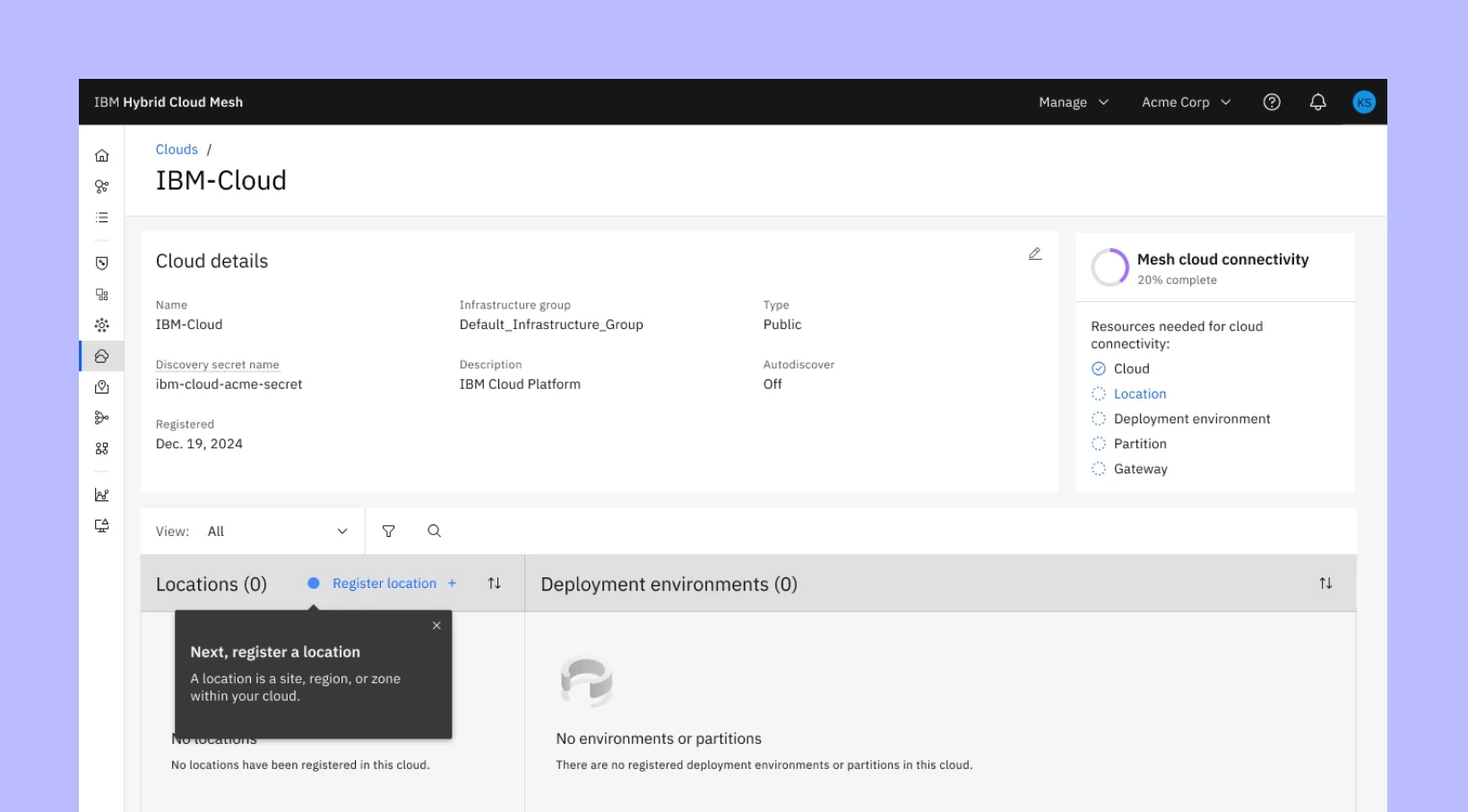The width and height of the screenshot is (1468, 812).
Task: Open the Location link in connectivity checklist
Action: point(1140,393)
